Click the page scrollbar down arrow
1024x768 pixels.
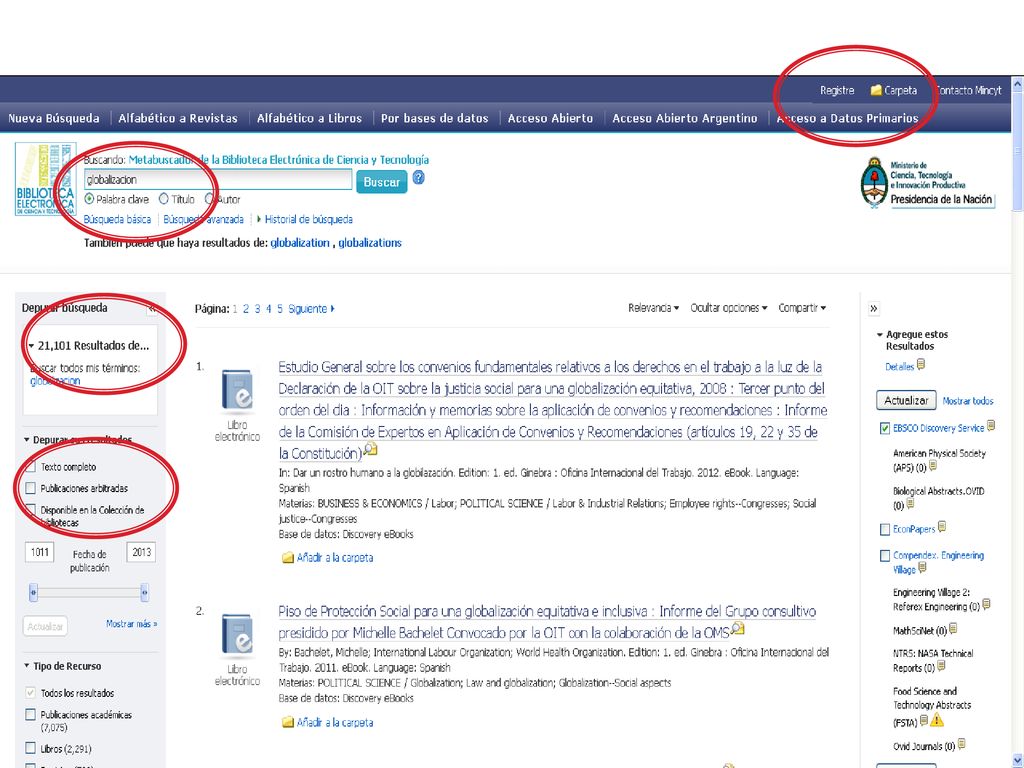coord(1017,761)
